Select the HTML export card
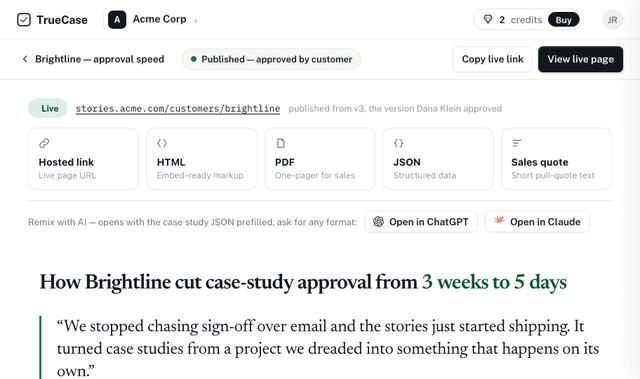640x379 pixels. (202, 159)
